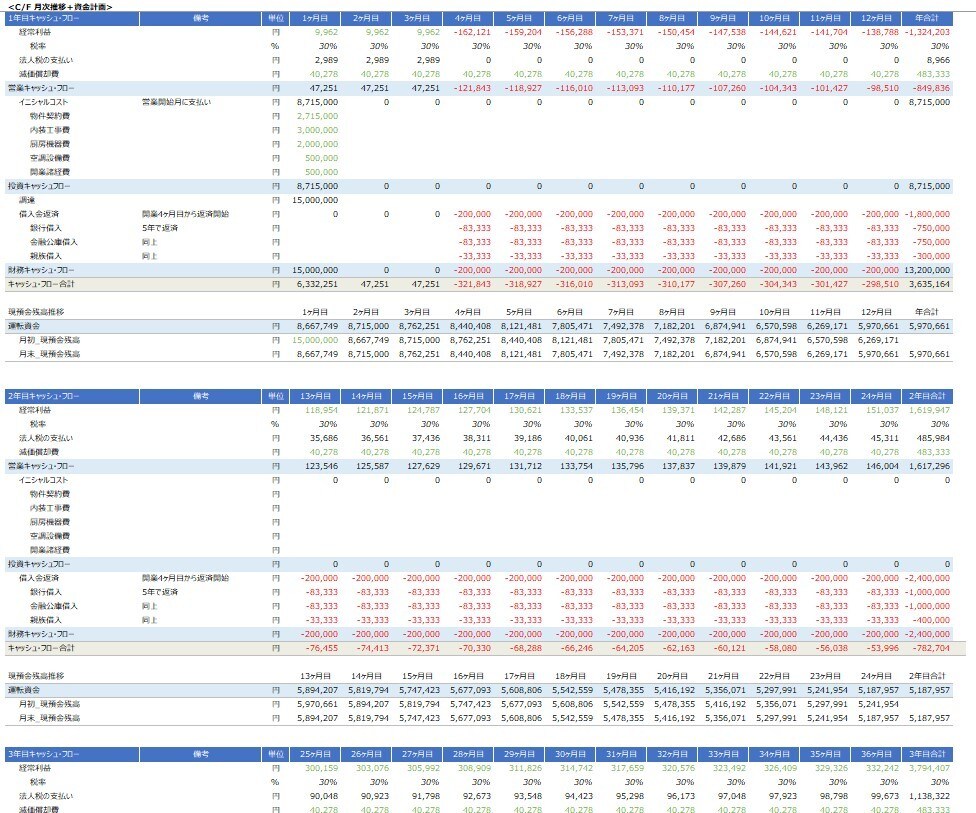Viewport: 976px width, 813px height.
Task: Click the '<C/F 月次推移＋資金計画>' title
Action: pyautogui.click(x=60, y=7)
